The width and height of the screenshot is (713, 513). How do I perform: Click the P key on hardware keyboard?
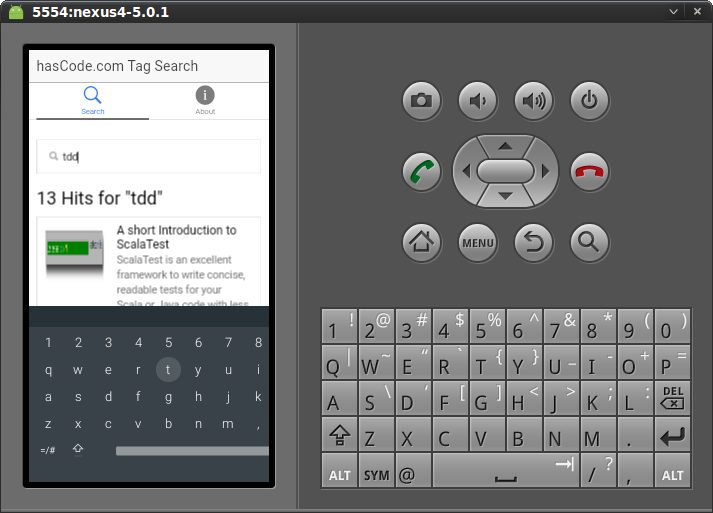[673, 362]
